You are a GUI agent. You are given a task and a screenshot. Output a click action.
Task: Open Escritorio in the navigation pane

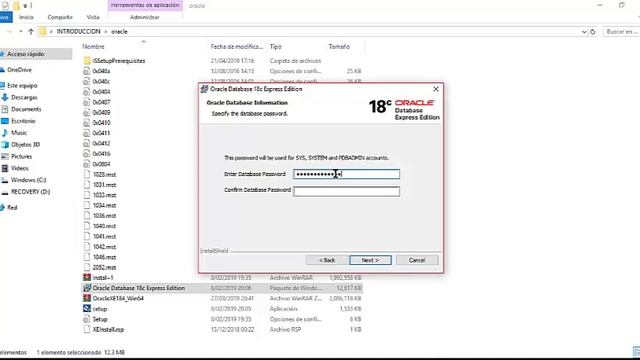(x=23, y=121)
